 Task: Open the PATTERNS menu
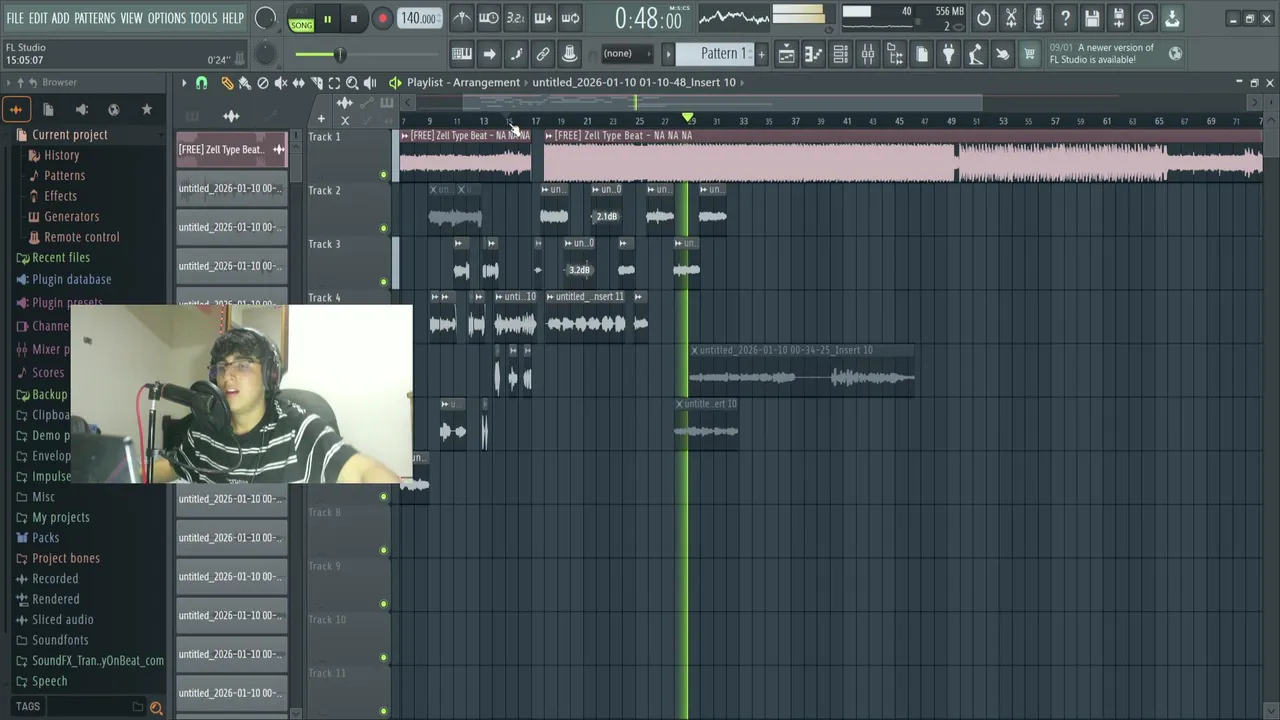point(95,18)
